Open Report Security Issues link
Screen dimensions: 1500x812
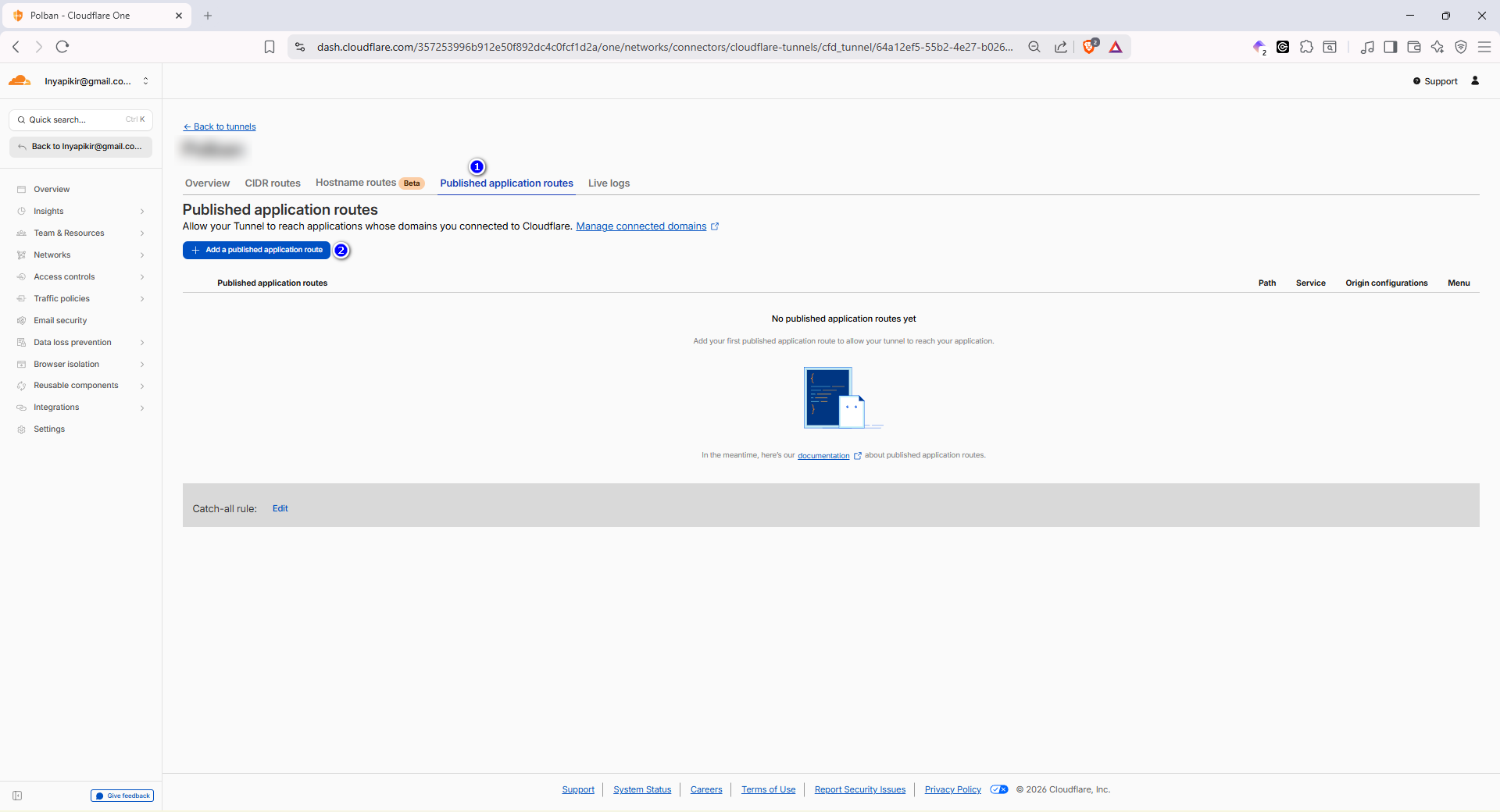(860, 789)
